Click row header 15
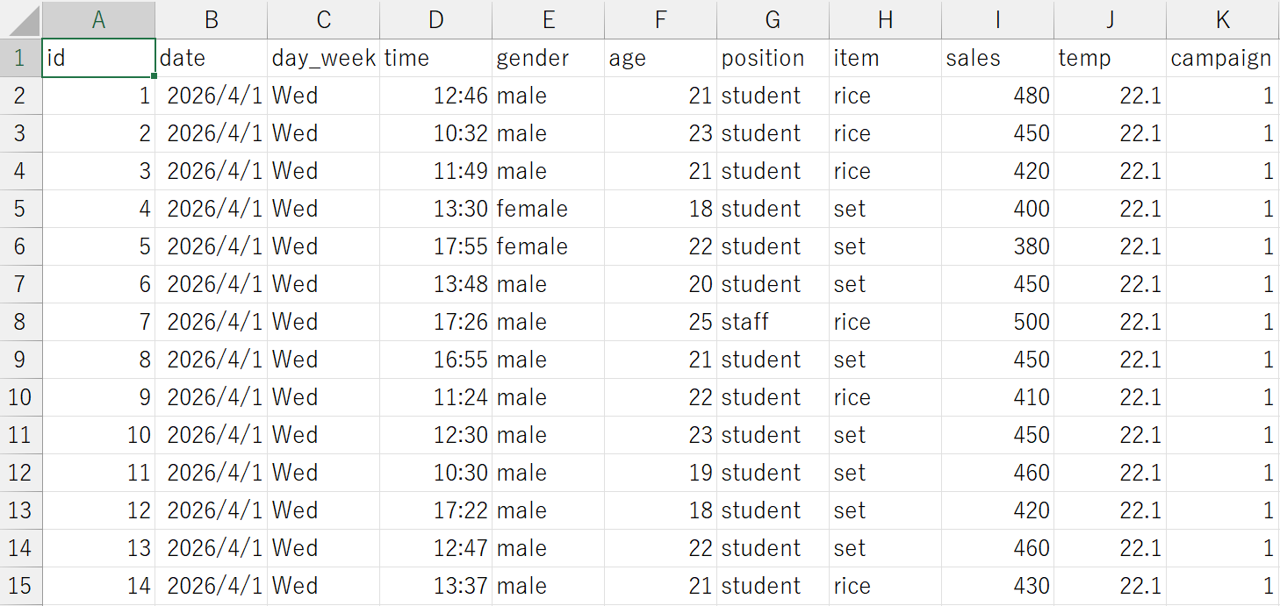Screen dimensions: 1280x606 coord(20,586)
